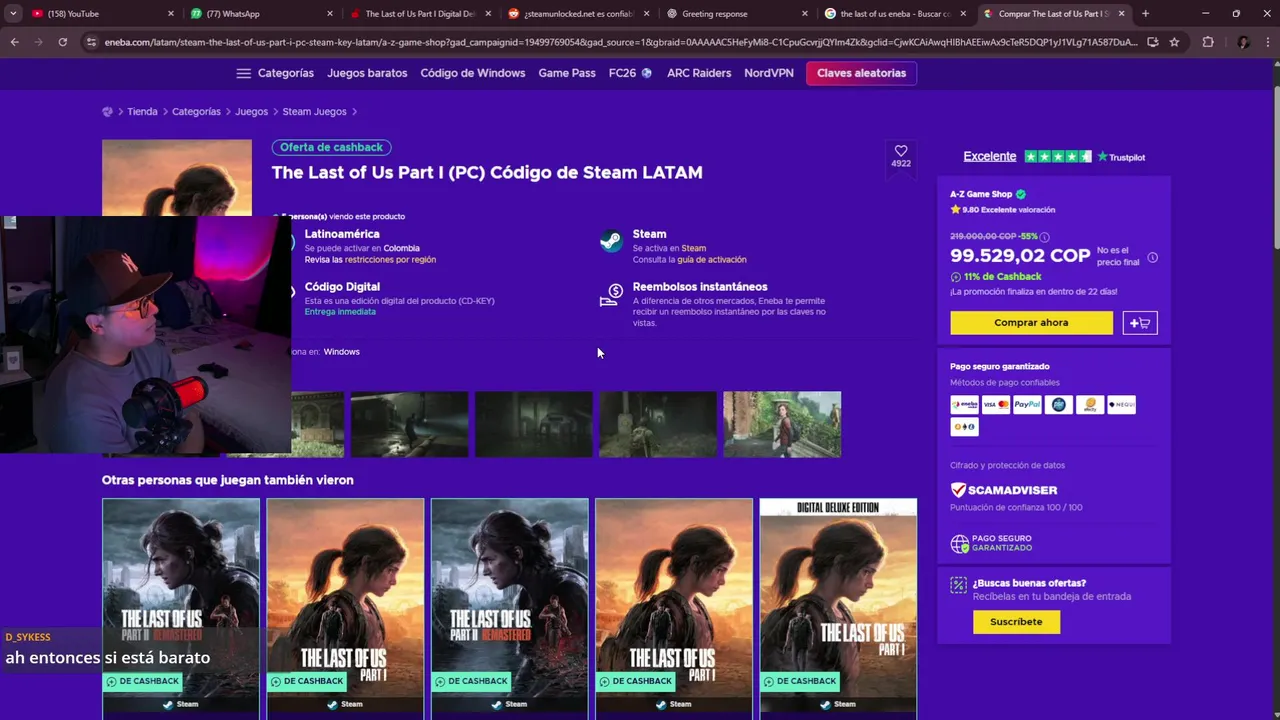Open the Game Pass menu item
Screen dimensions: 1280x720
click(x=567, y=73)
